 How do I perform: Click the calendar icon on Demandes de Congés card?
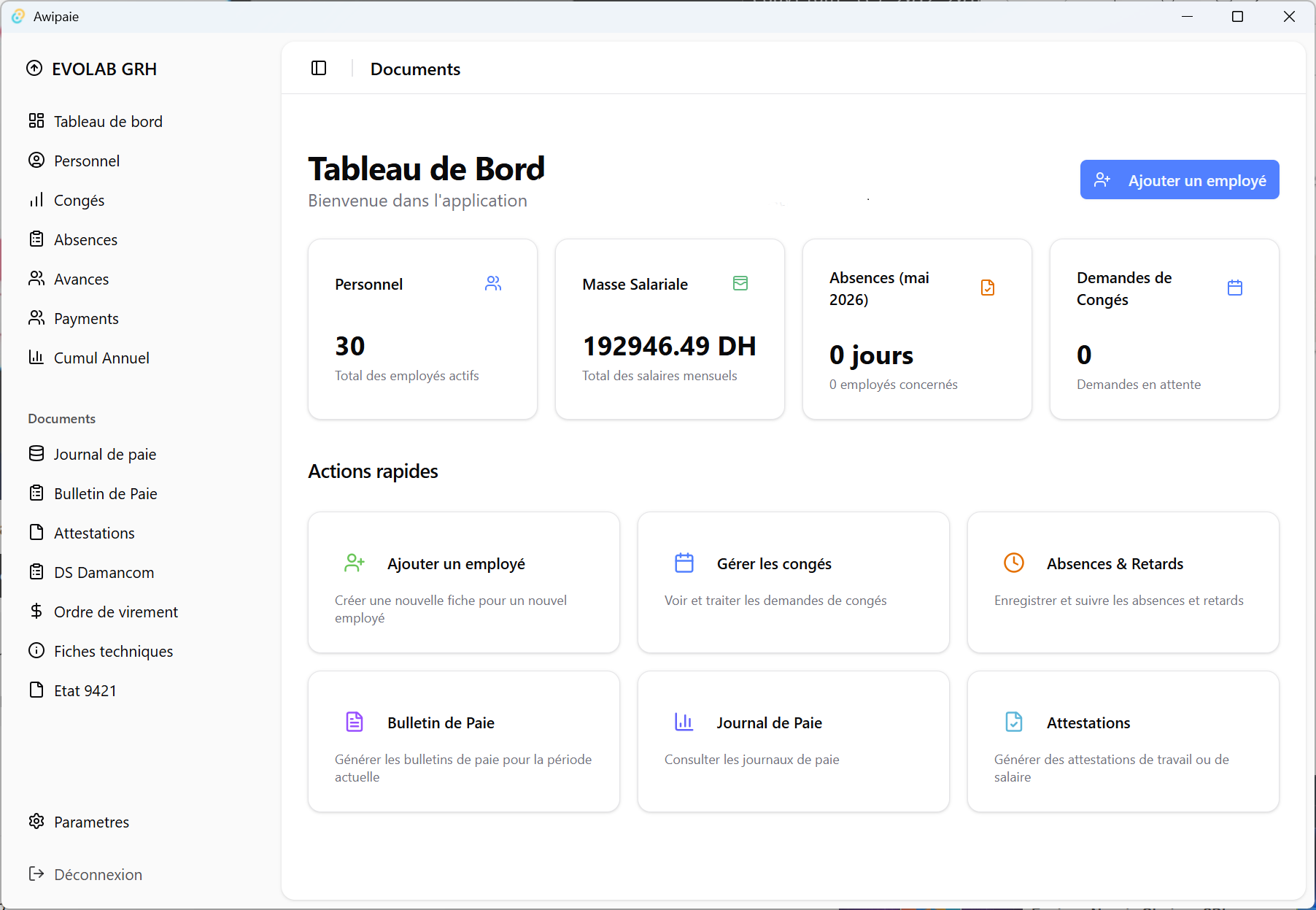pyautogui.click(x=1235, y=288)
